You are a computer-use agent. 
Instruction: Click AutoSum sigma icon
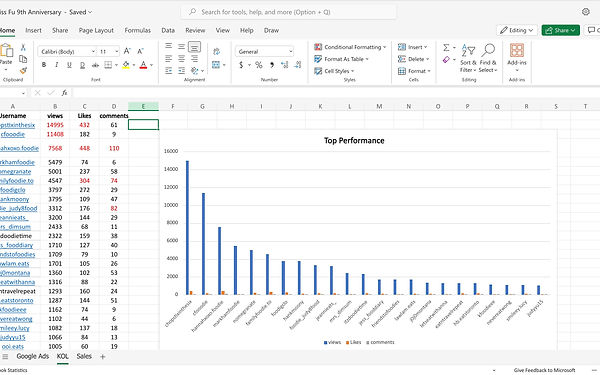point(446,47)
